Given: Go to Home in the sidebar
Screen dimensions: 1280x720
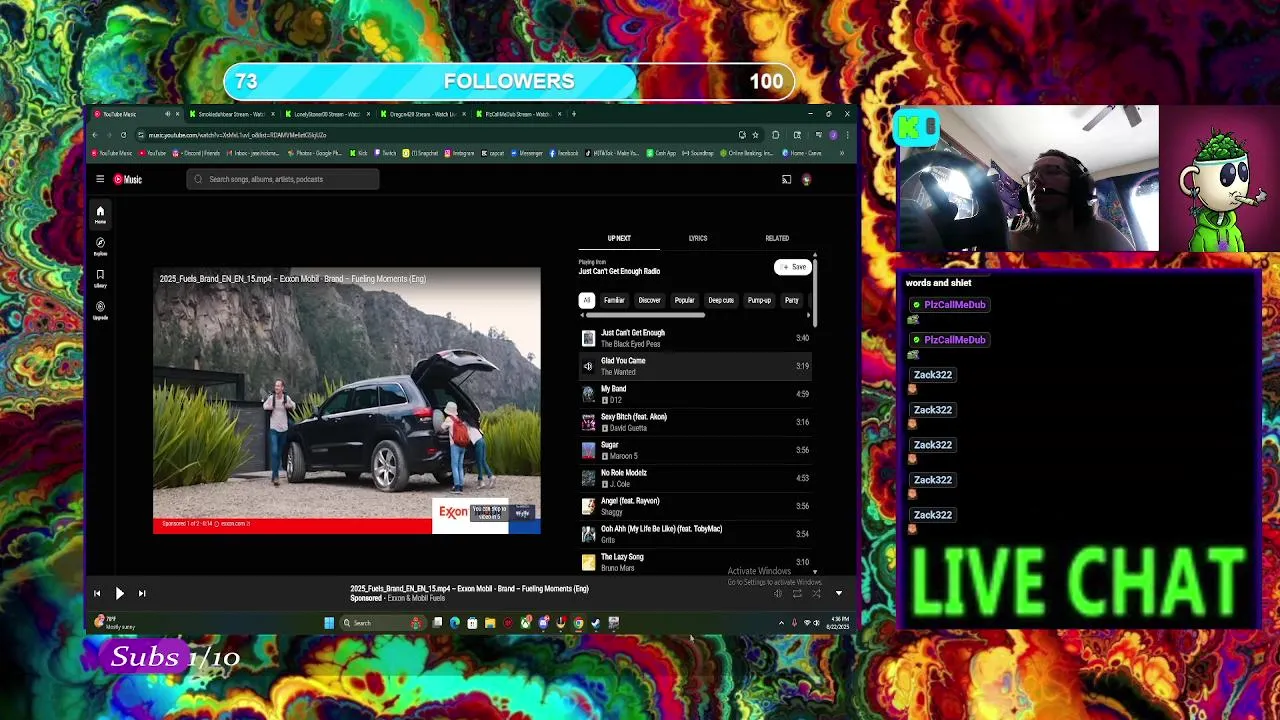Looking at the screenshot, I should tap(100, 214).
